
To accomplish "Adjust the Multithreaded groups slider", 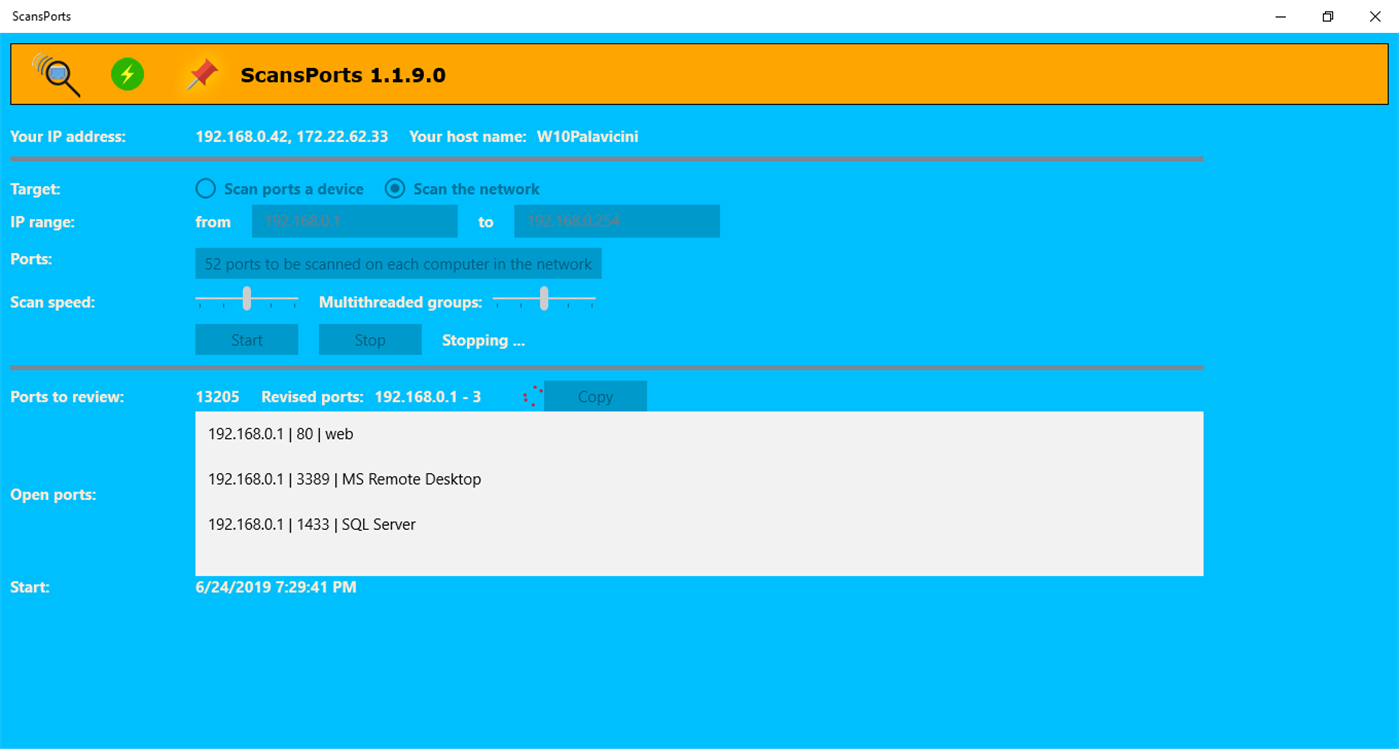I will coord(543,297).
